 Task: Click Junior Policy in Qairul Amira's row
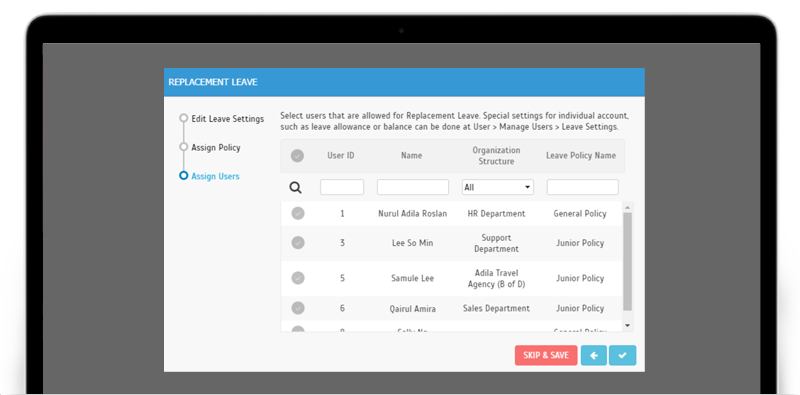click(580, 309)
